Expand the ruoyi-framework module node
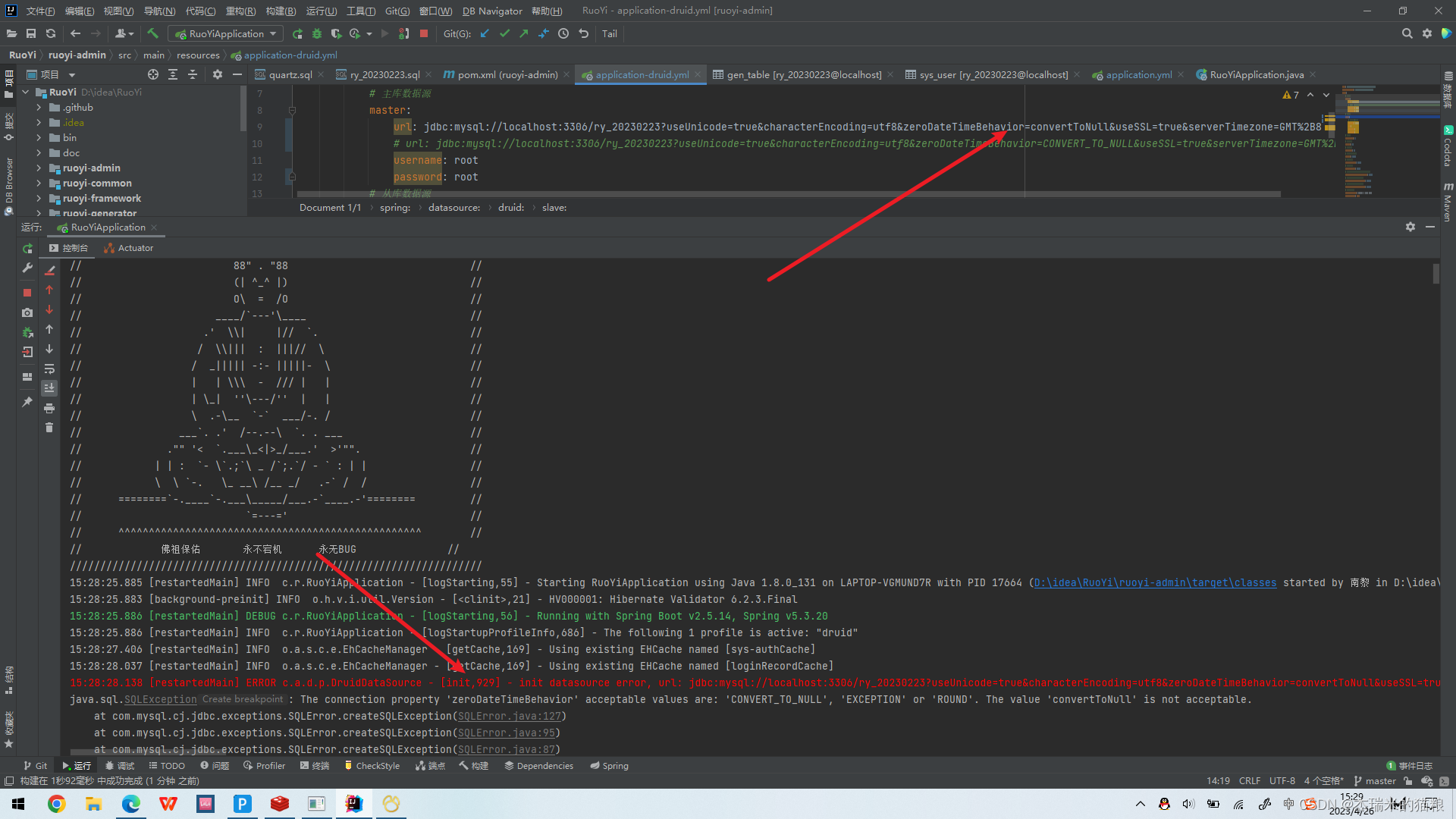1456x819 pixels. click(39, 199)
